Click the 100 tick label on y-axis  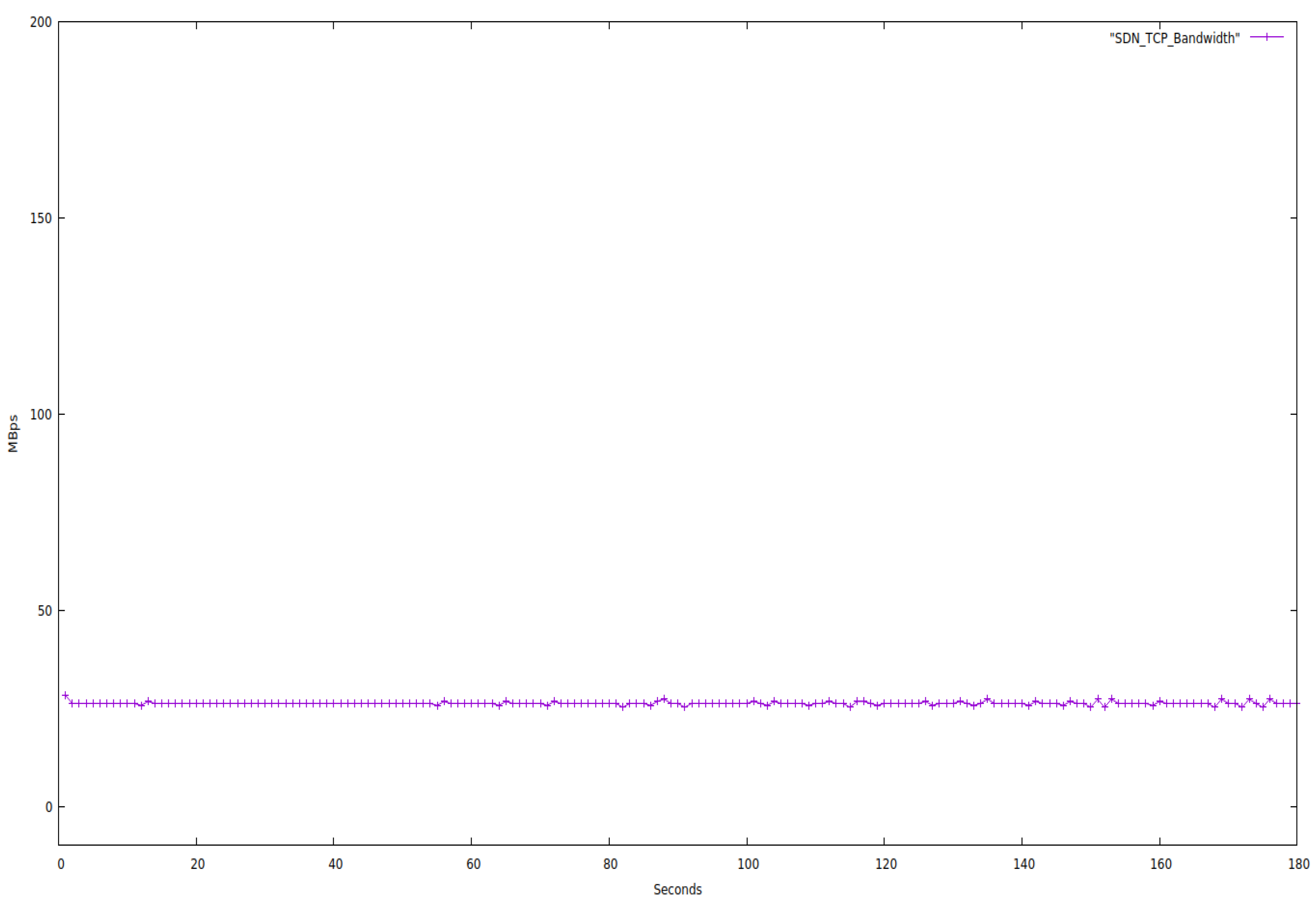41,415
